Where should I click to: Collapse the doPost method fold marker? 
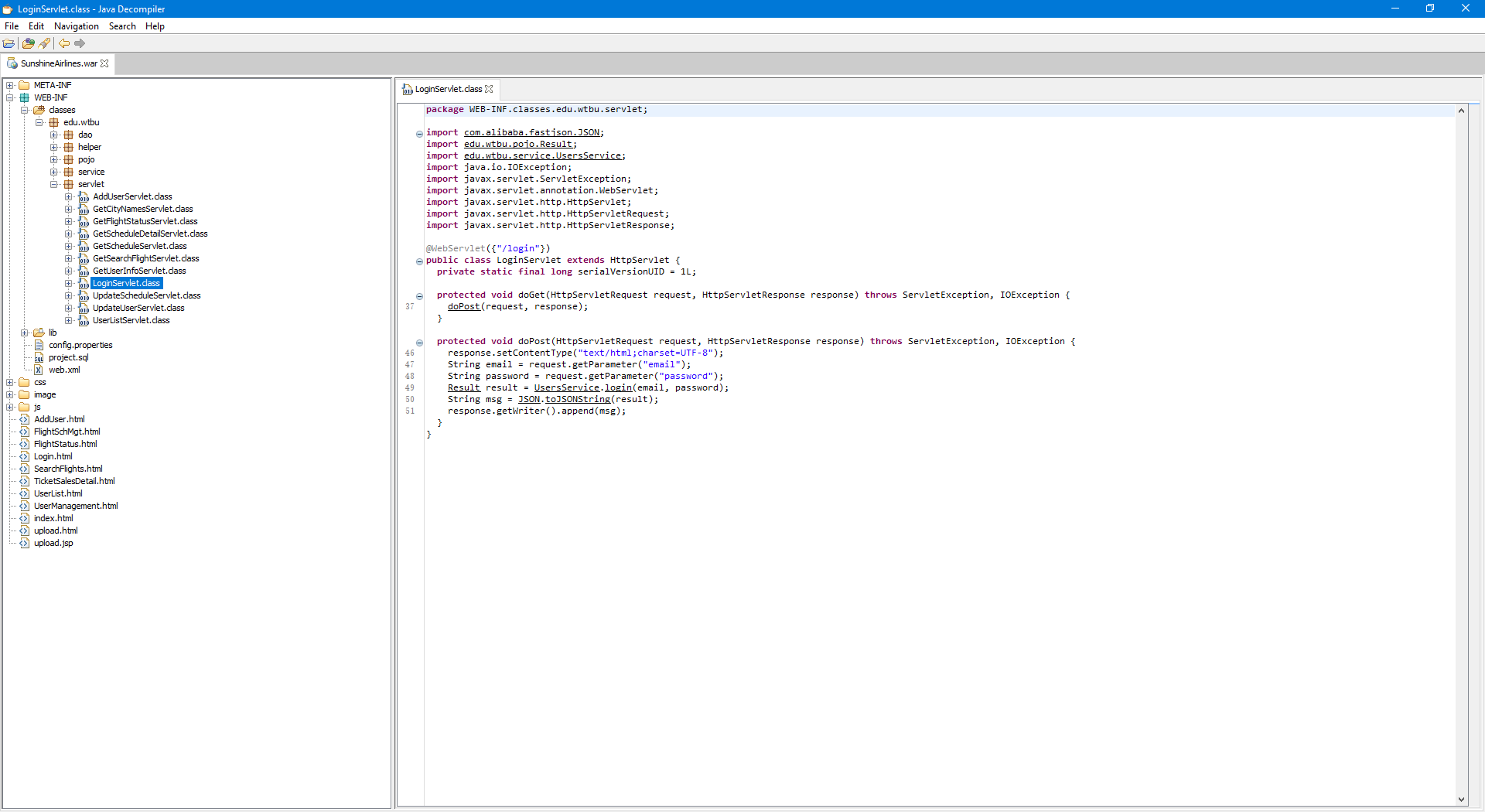click(x=418, y=343)
